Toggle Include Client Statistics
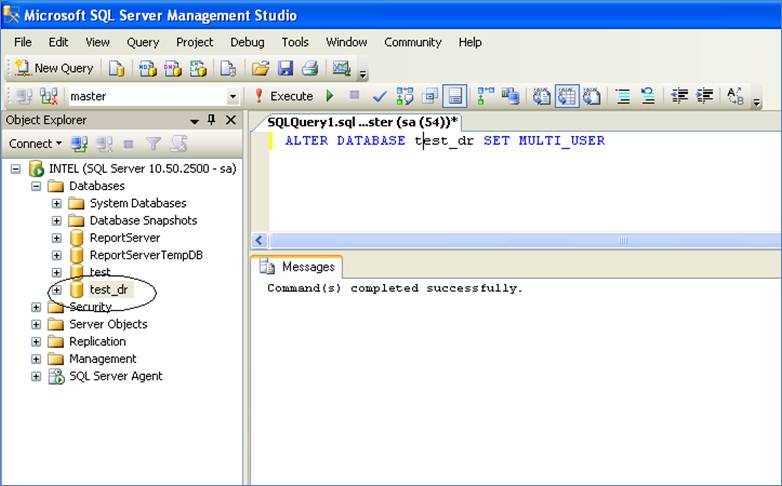 510,96
